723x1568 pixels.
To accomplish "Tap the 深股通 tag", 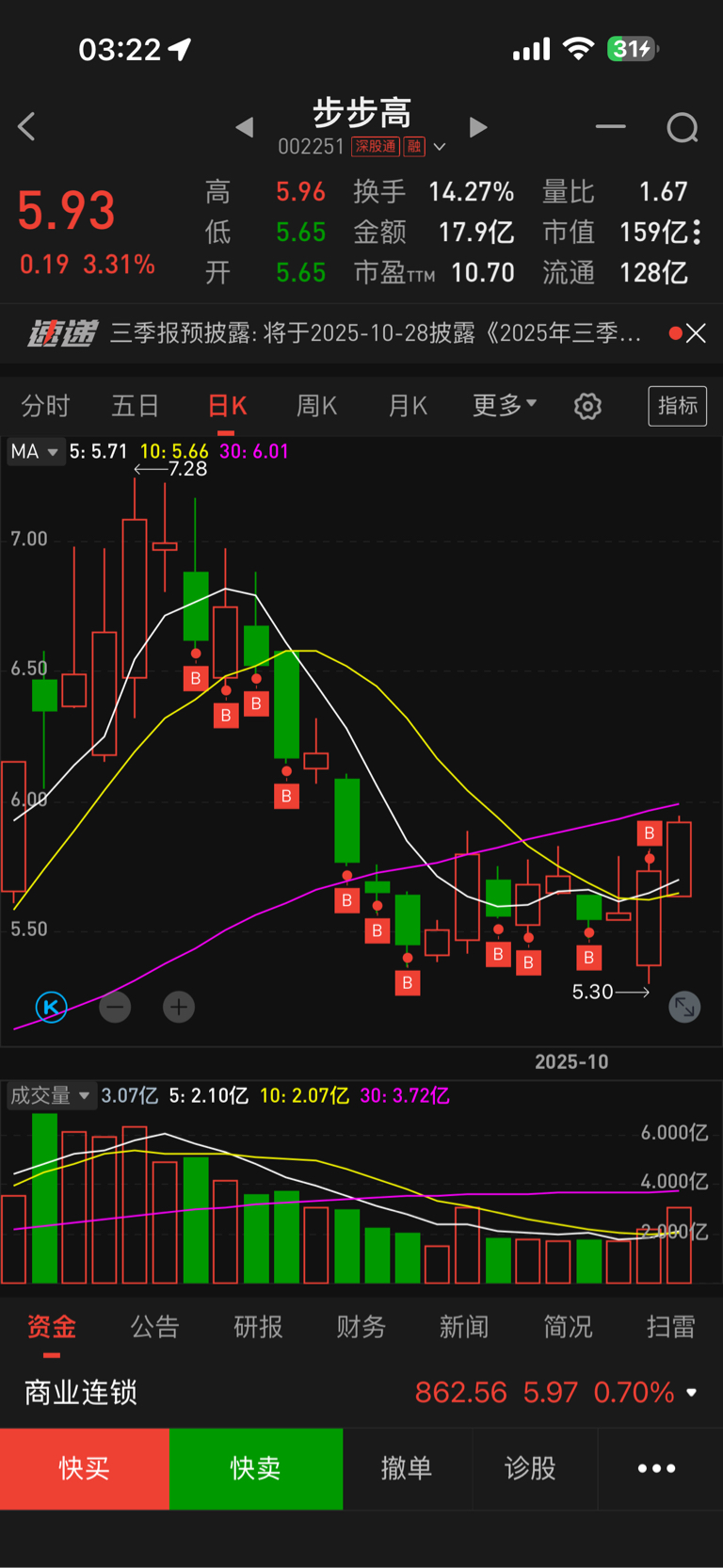I will (376, 147).
